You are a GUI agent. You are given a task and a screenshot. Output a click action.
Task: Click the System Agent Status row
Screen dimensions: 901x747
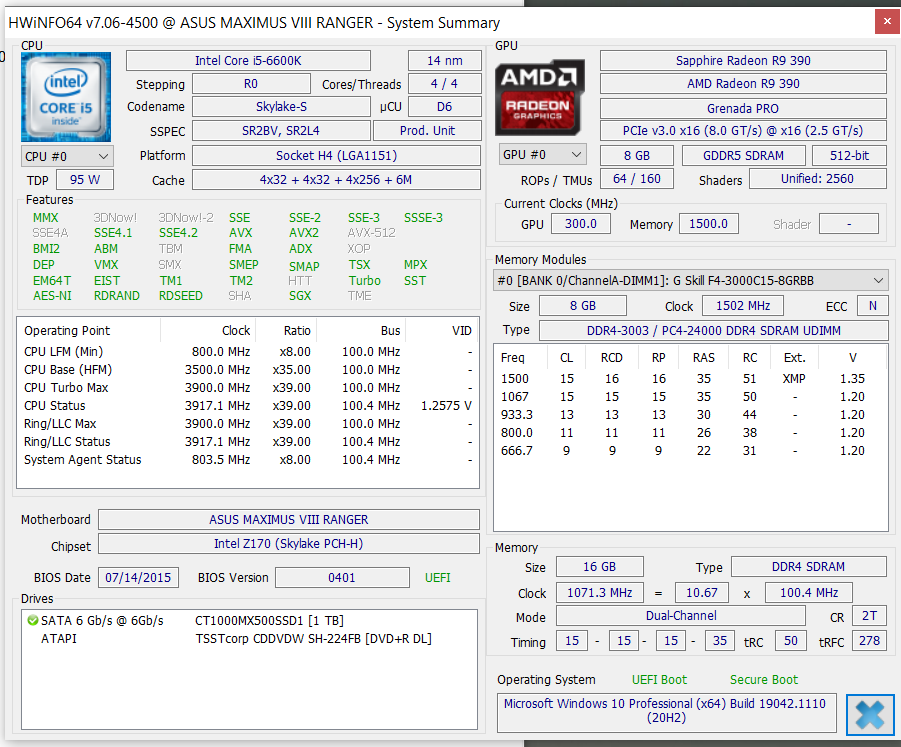[248, 460]
